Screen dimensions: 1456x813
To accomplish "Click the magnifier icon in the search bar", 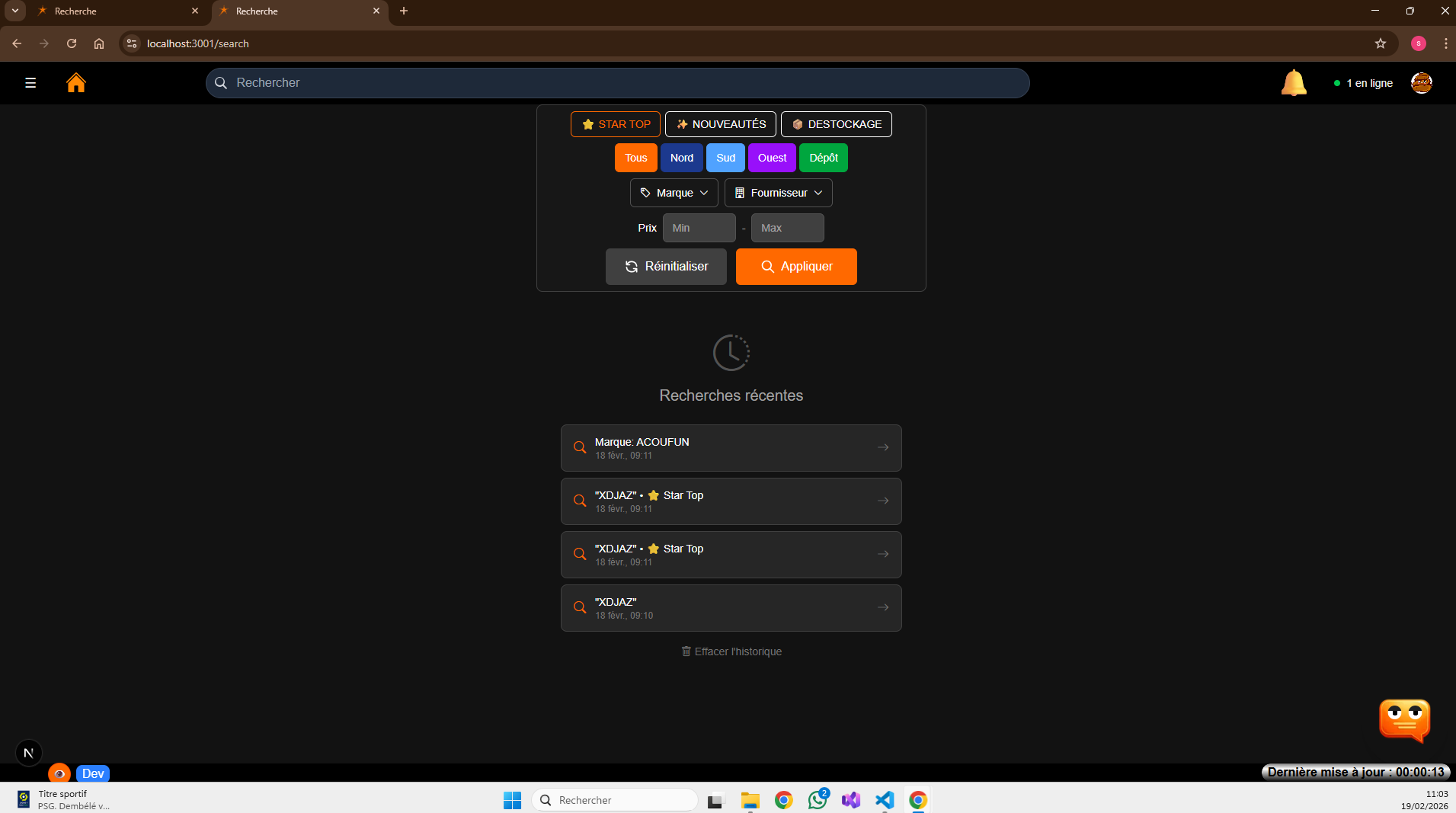I will click(x=221, y=82).
